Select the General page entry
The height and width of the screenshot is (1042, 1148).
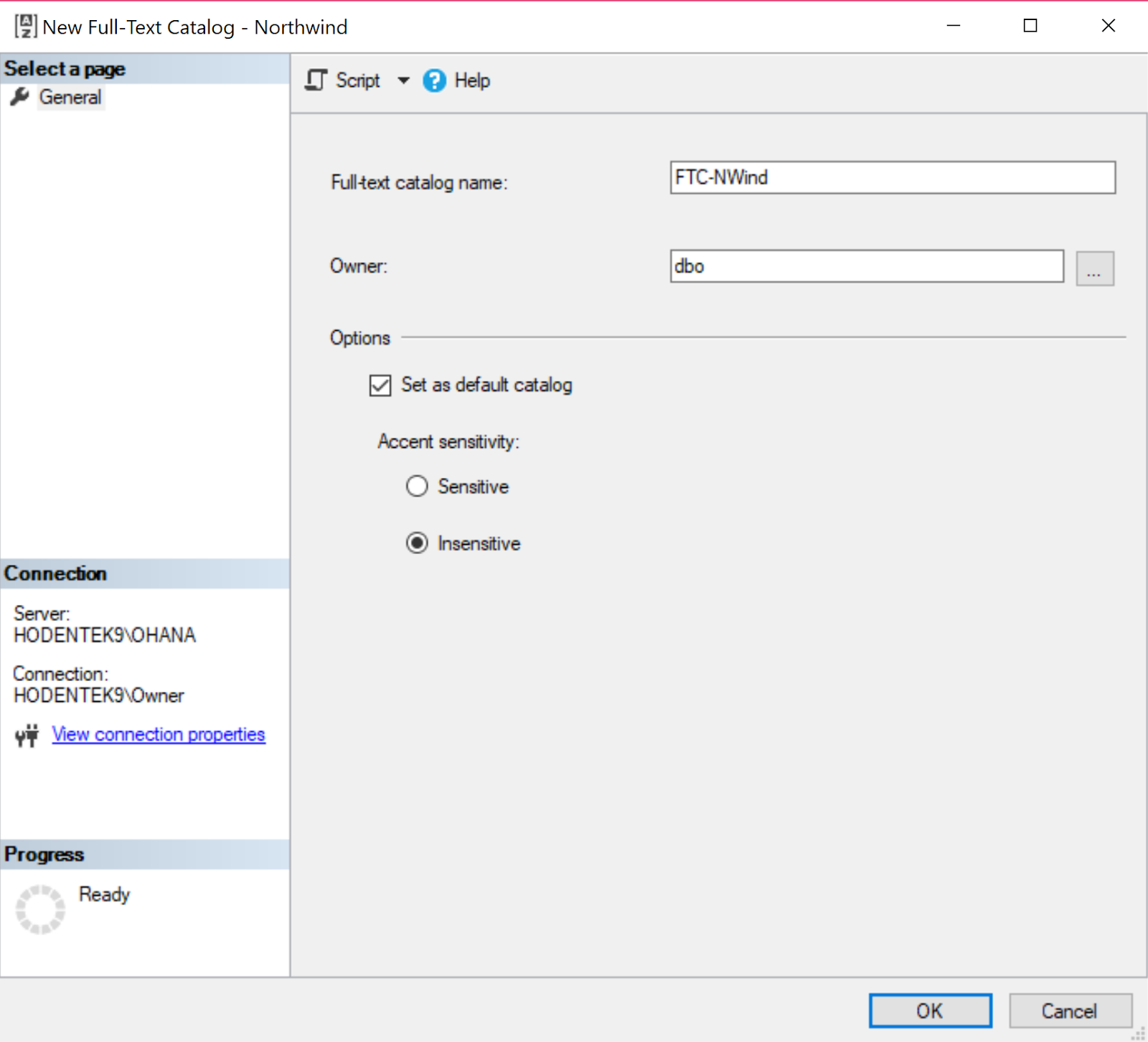coord(70,97)
